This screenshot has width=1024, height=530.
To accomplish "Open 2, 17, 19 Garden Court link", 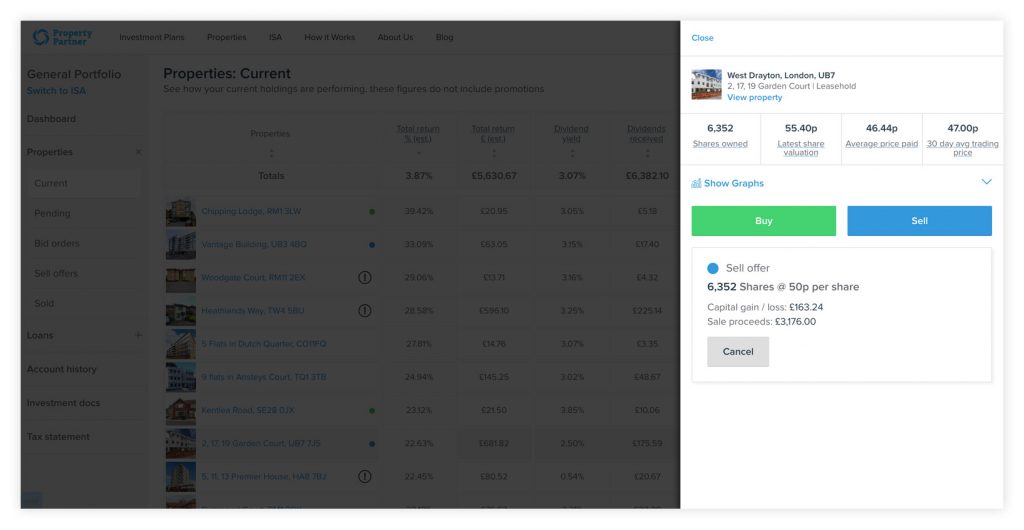I will (x=261, y=444).
